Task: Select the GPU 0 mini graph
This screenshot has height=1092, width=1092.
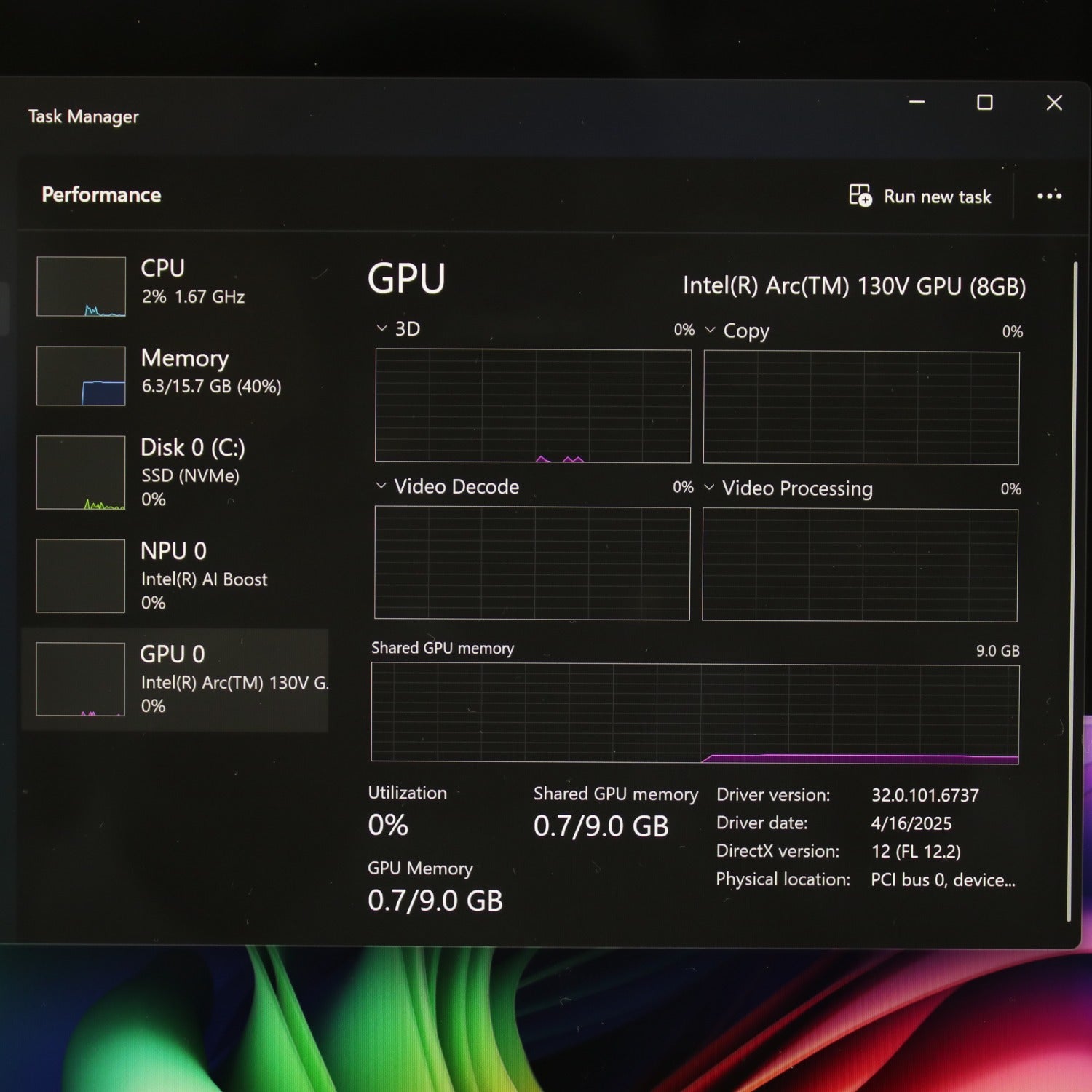Action: 81,679
